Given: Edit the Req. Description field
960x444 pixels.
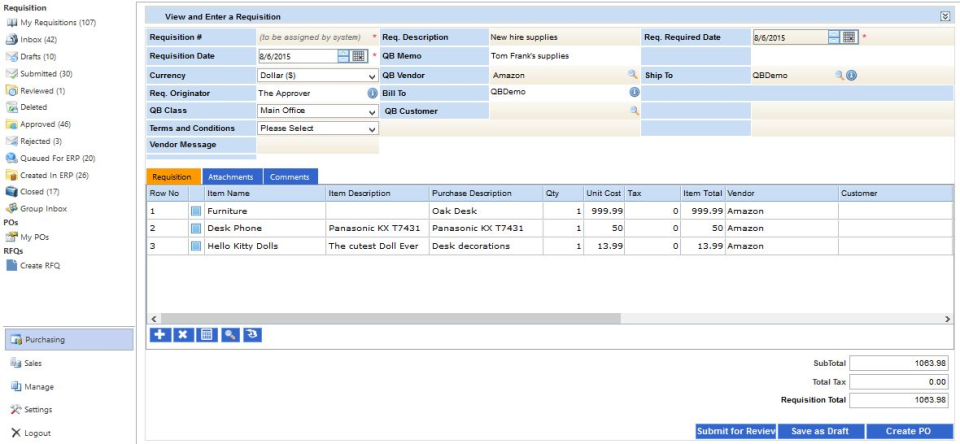Looking at the screenshot, I should [564, 37].
